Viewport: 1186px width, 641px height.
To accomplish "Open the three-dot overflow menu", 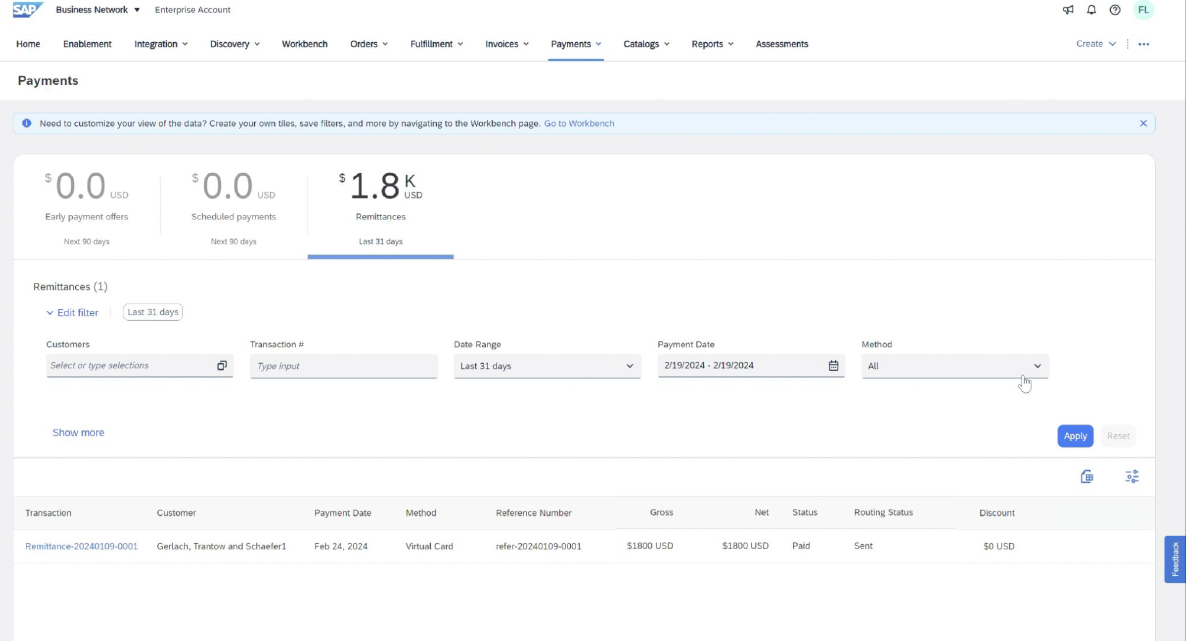I will (1144, 44).
